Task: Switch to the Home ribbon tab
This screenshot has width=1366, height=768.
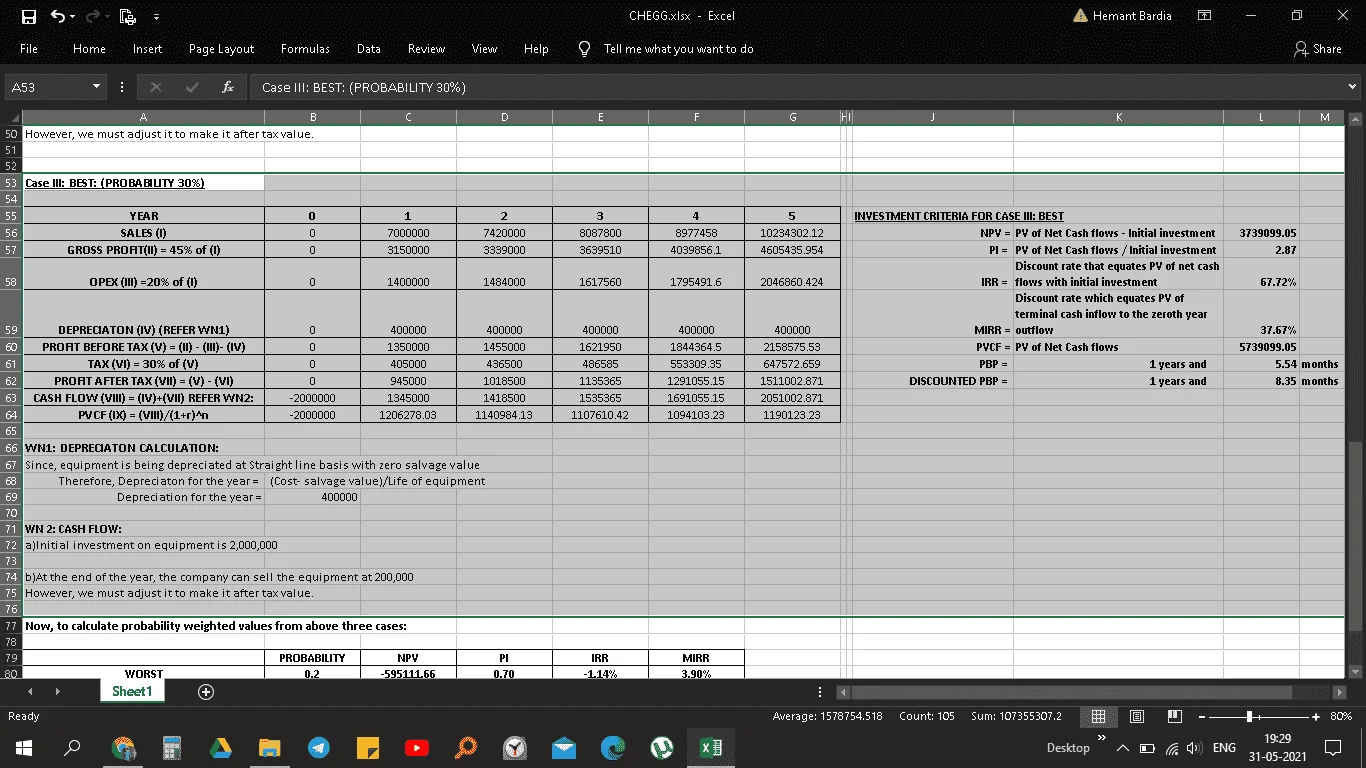Action: click(x=89, y=49)
